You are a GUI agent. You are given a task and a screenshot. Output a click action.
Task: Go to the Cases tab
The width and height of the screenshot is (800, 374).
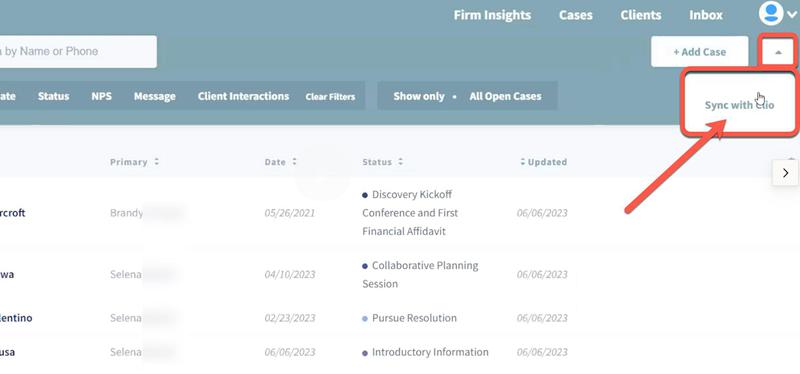click(x=576, y=15)
